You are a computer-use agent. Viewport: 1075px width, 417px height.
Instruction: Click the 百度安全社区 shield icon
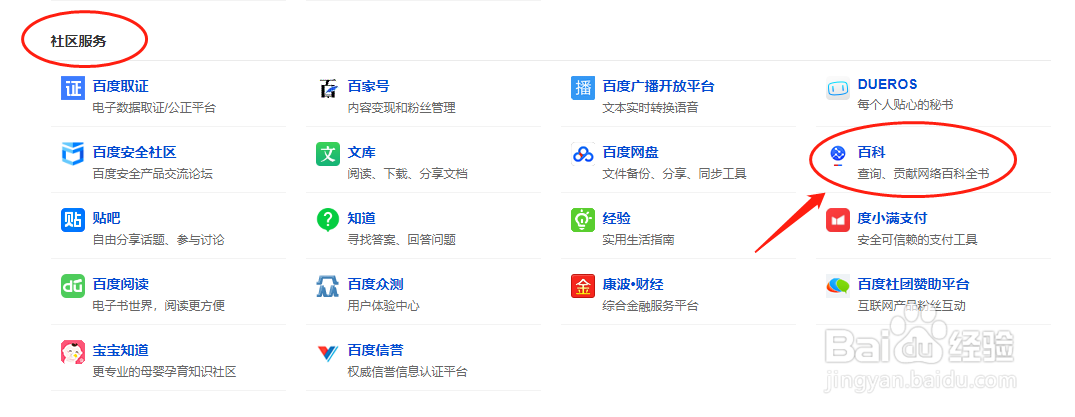(73, 154)
